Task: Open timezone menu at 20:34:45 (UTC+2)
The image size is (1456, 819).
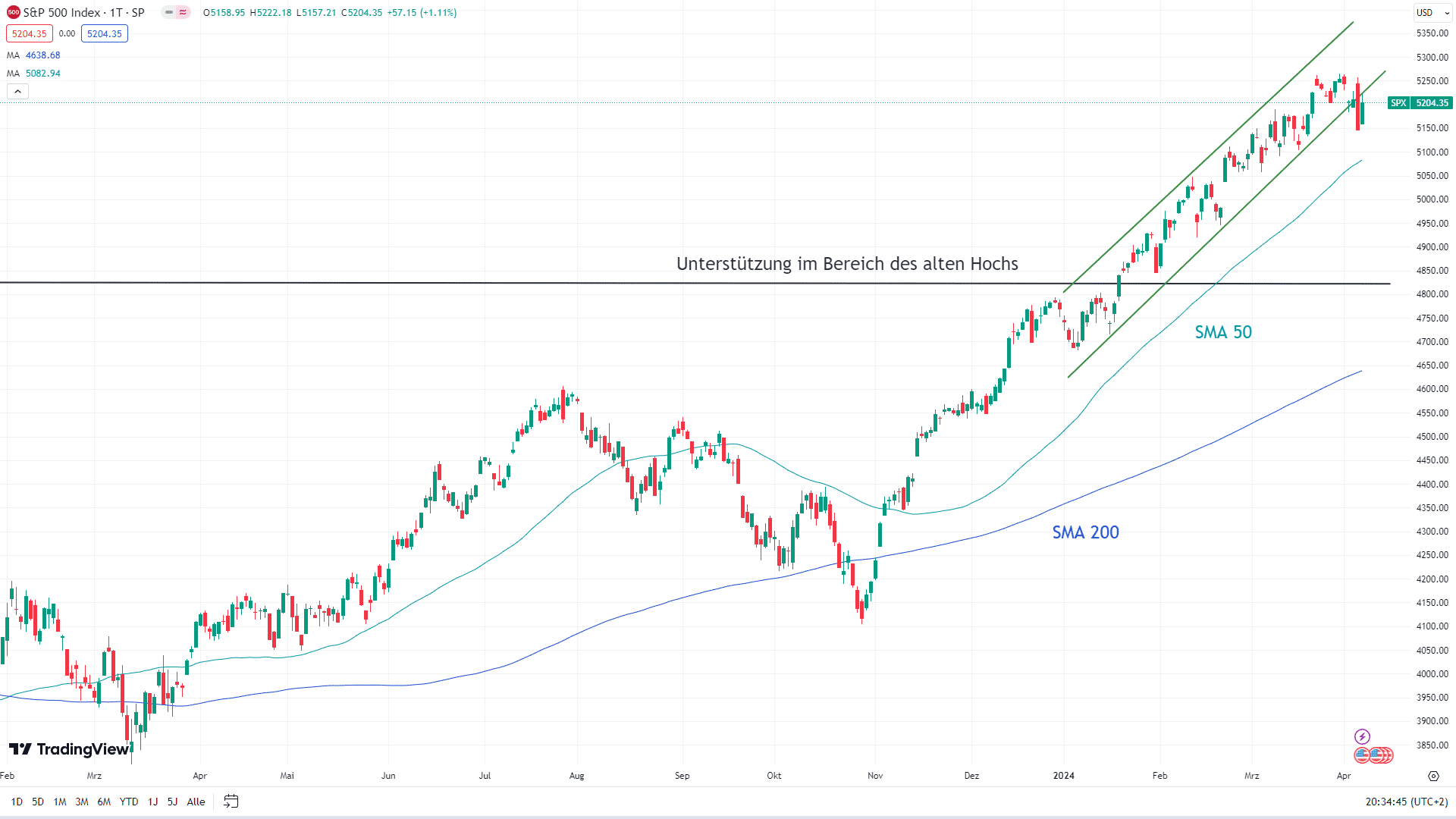Action: 1407,802
